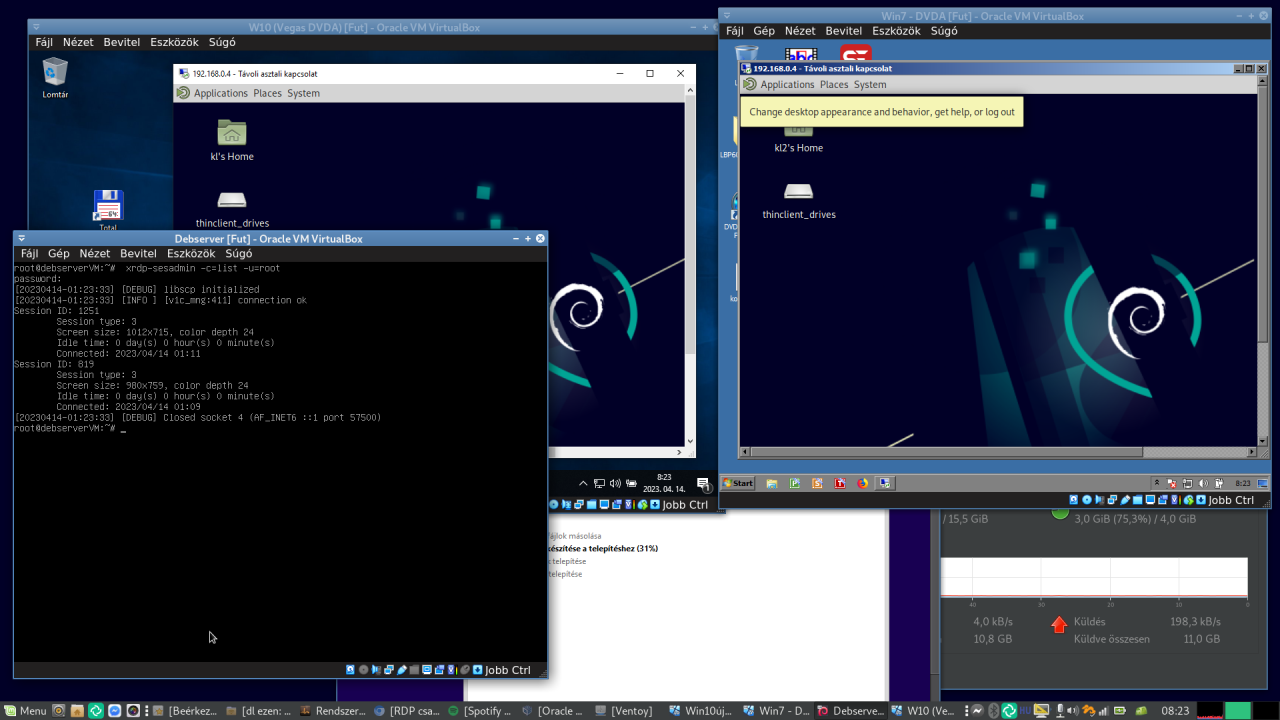The image size is (1280, 720).
Task: Open kl2's Home folder icon
Action: [x=798, y=140]
